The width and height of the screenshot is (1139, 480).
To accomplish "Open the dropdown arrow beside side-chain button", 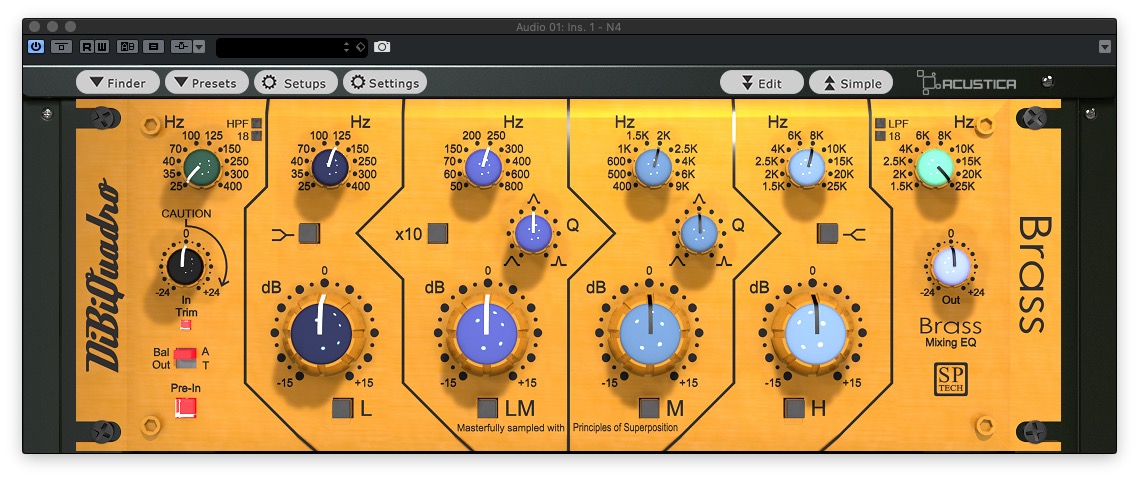I will (199, 46).
